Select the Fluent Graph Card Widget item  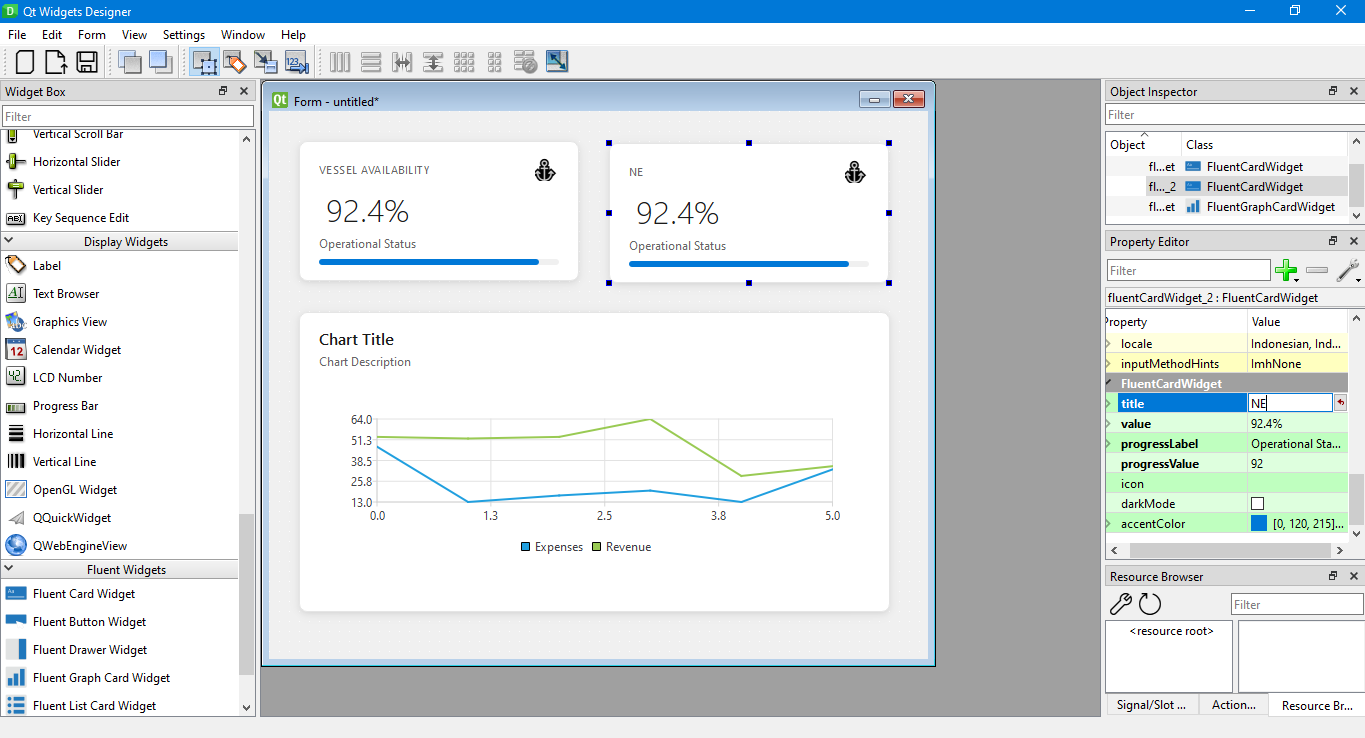click(101, 677)
